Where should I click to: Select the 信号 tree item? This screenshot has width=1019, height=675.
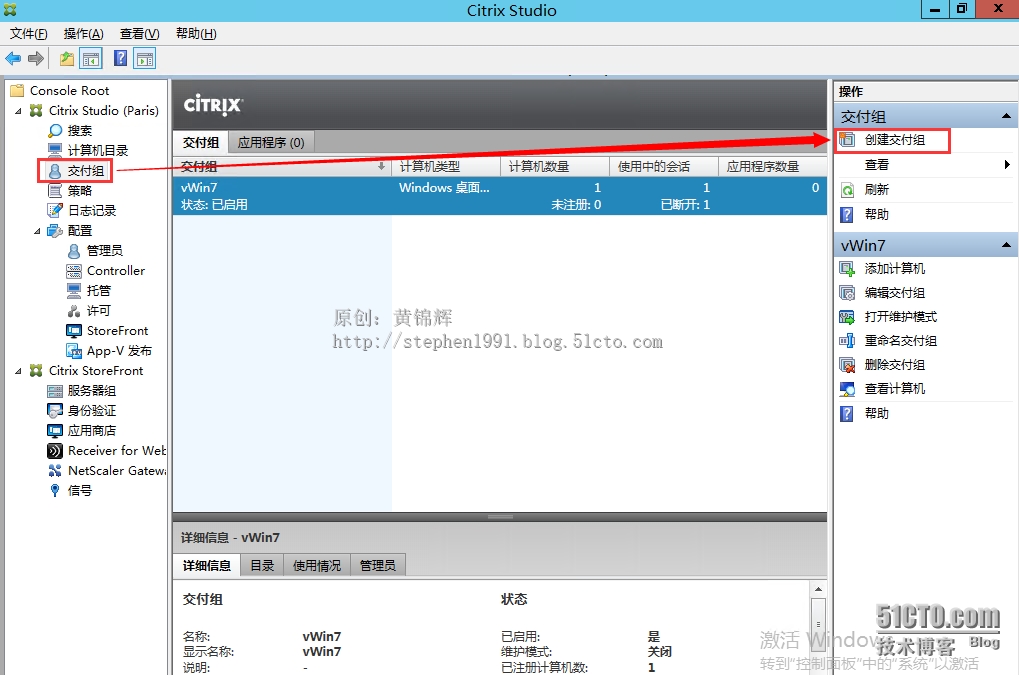(x=80, y=490)
